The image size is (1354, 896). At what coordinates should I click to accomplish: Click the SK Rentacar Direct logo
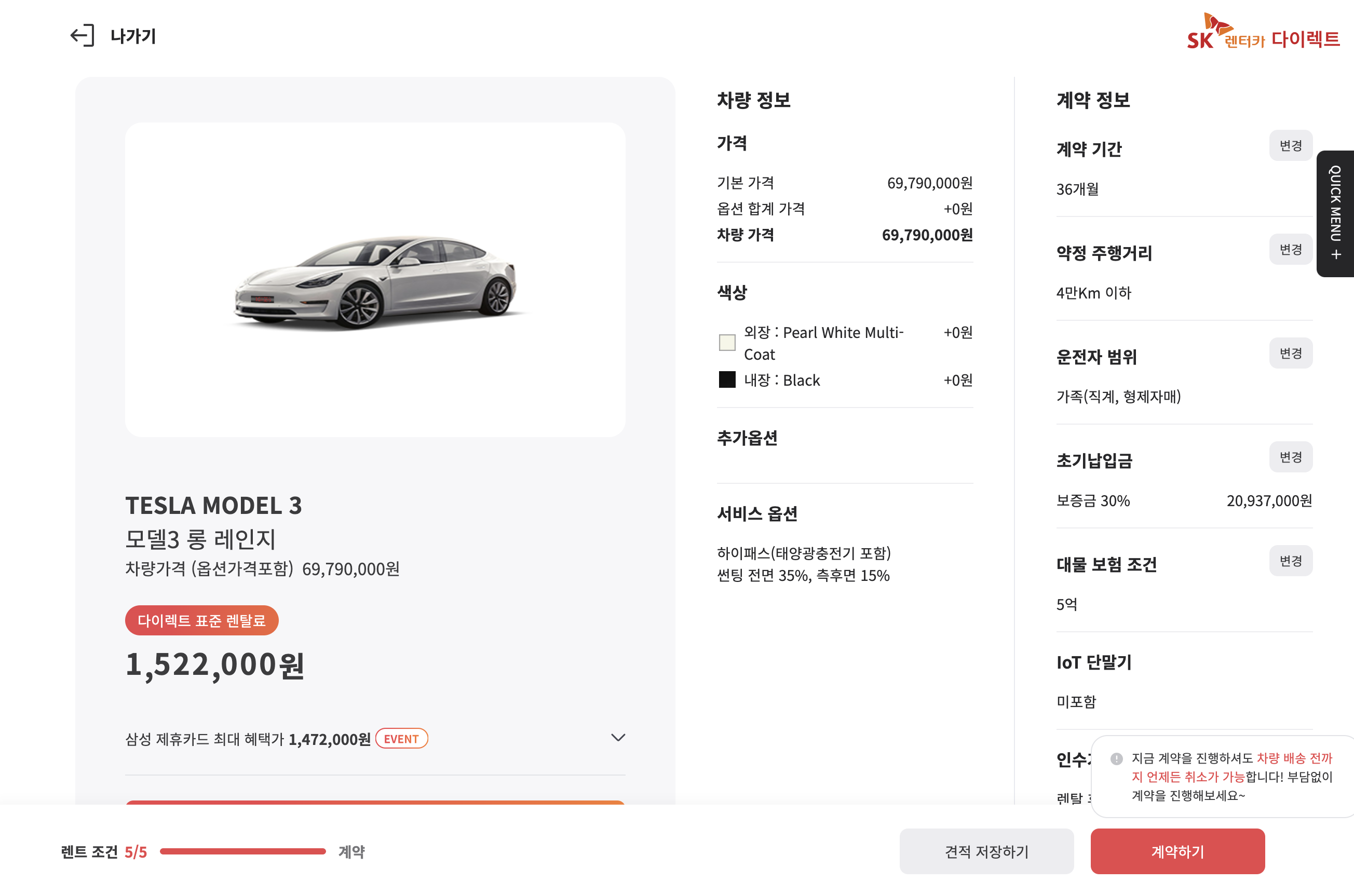1263,33
